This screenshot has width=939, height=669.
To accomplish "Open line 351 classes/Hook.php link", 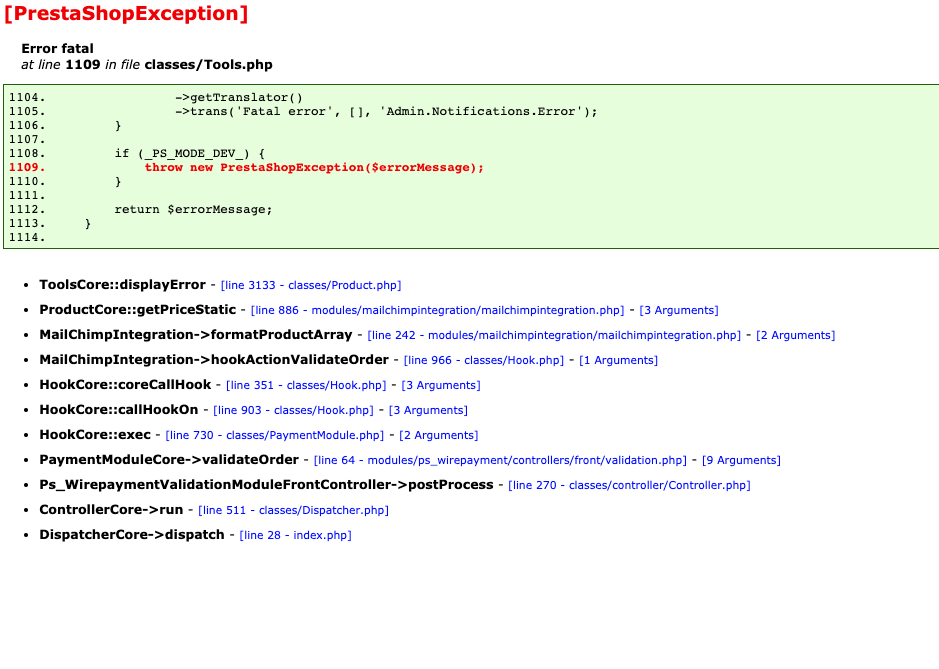I will tap(306, 385).
